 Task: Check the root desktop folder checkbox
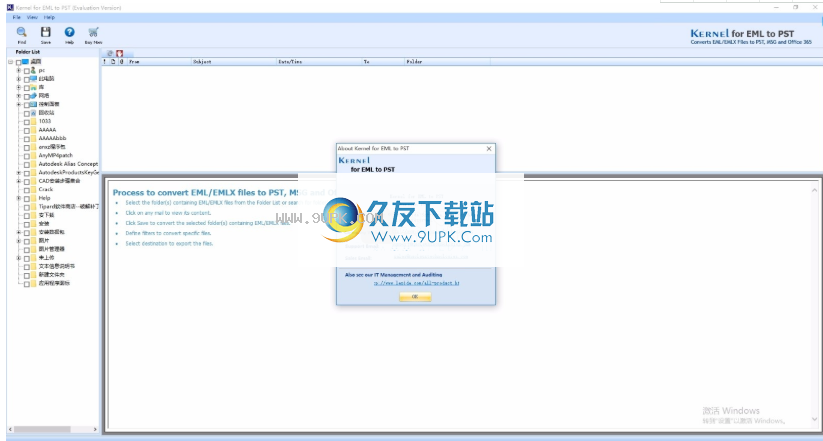pyautogui.click(x=18, y=62)
